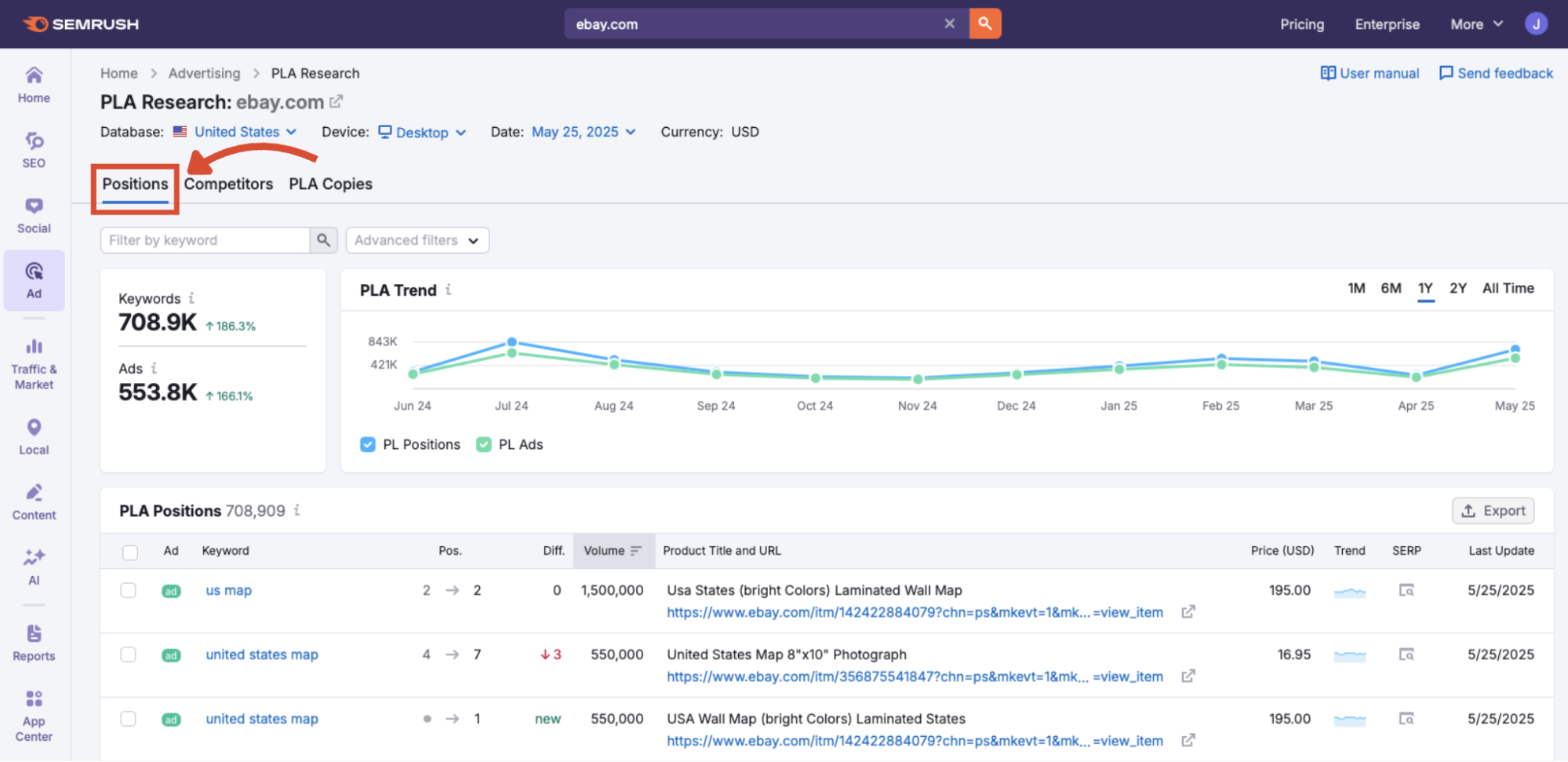Go to Traffic & Market section
Viewport: 1568px width, 762px height.
[x=34, y=364]
